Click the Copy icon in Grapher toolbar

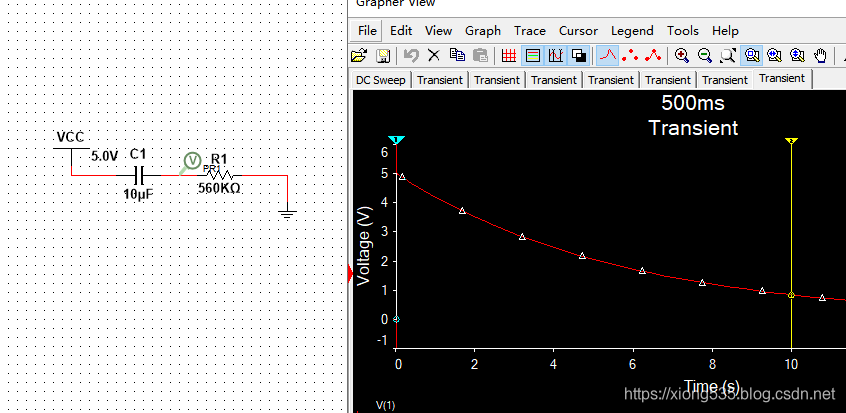pyautogui.click(x=457, y=55)
